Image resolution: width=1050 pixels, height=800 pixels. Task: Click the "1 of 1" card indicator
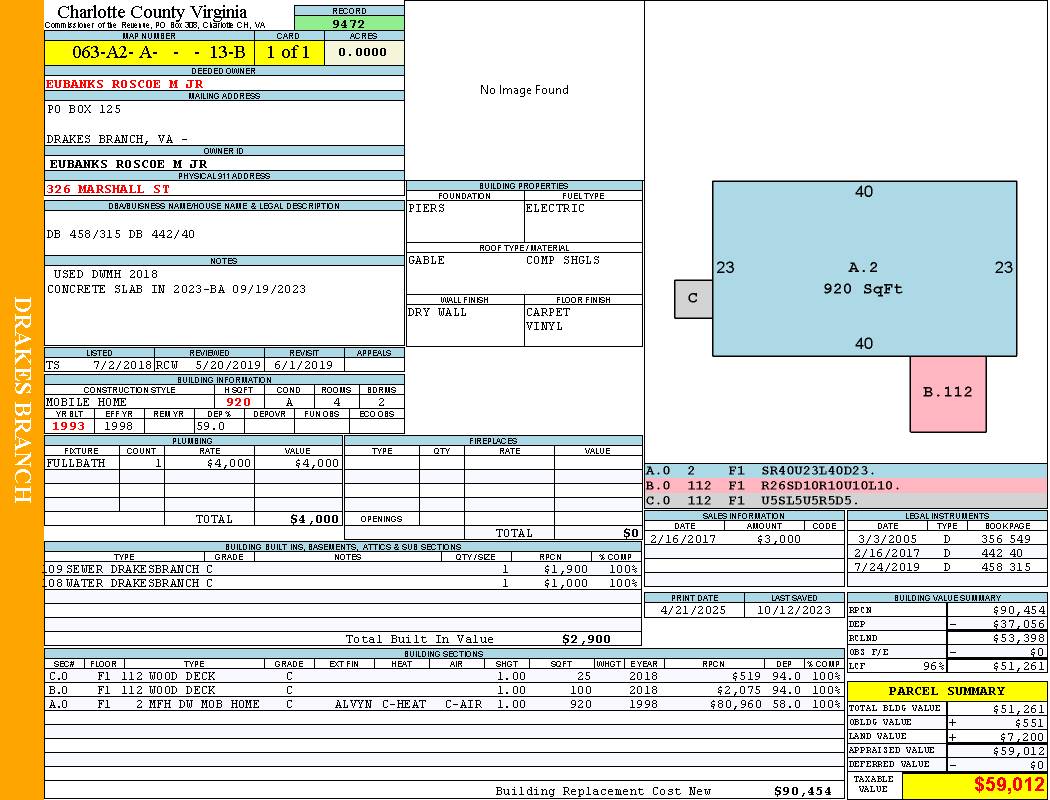[289, 52]
